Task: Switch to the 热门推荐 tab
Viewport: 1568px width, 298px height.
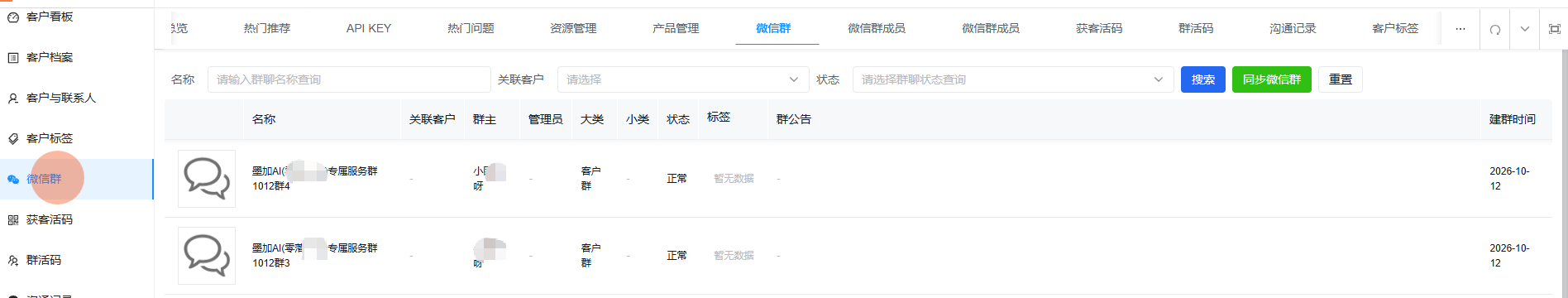Action: click(267, 28)
